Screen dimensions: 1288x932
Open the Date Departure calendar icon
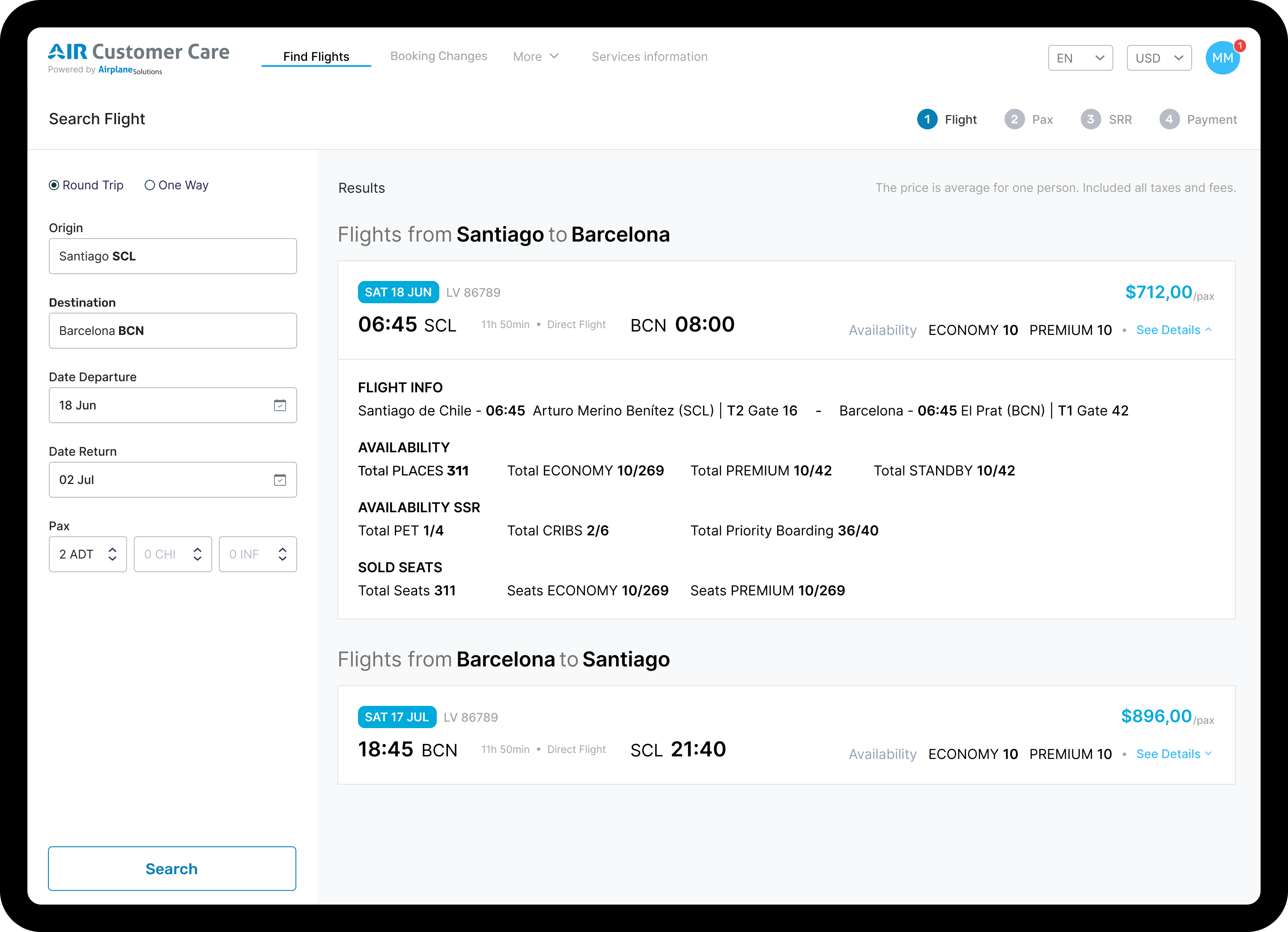[280, 406]
